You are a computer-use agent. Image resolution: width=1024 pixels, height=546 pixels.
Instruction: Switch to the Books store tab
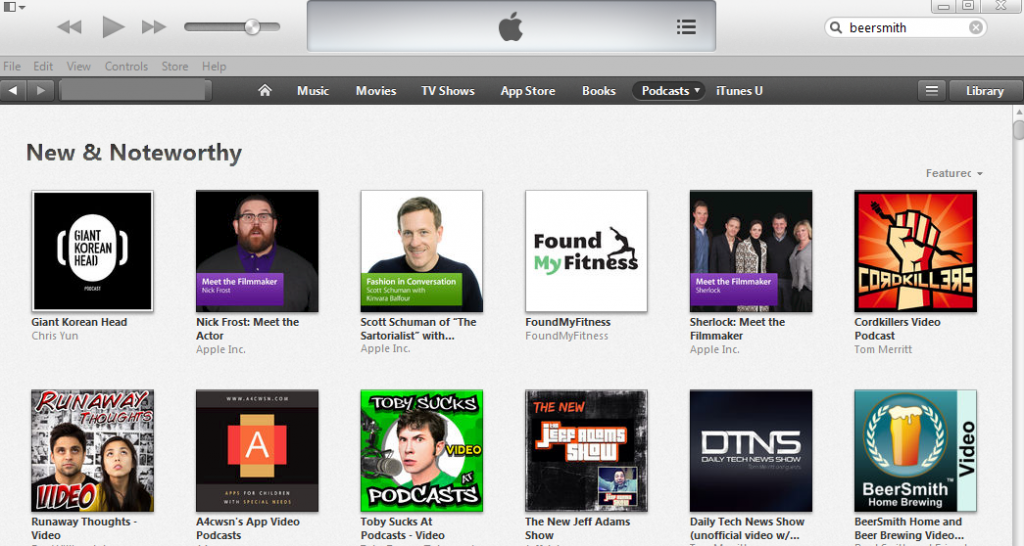pyautogui.click(x=599, y=91)
